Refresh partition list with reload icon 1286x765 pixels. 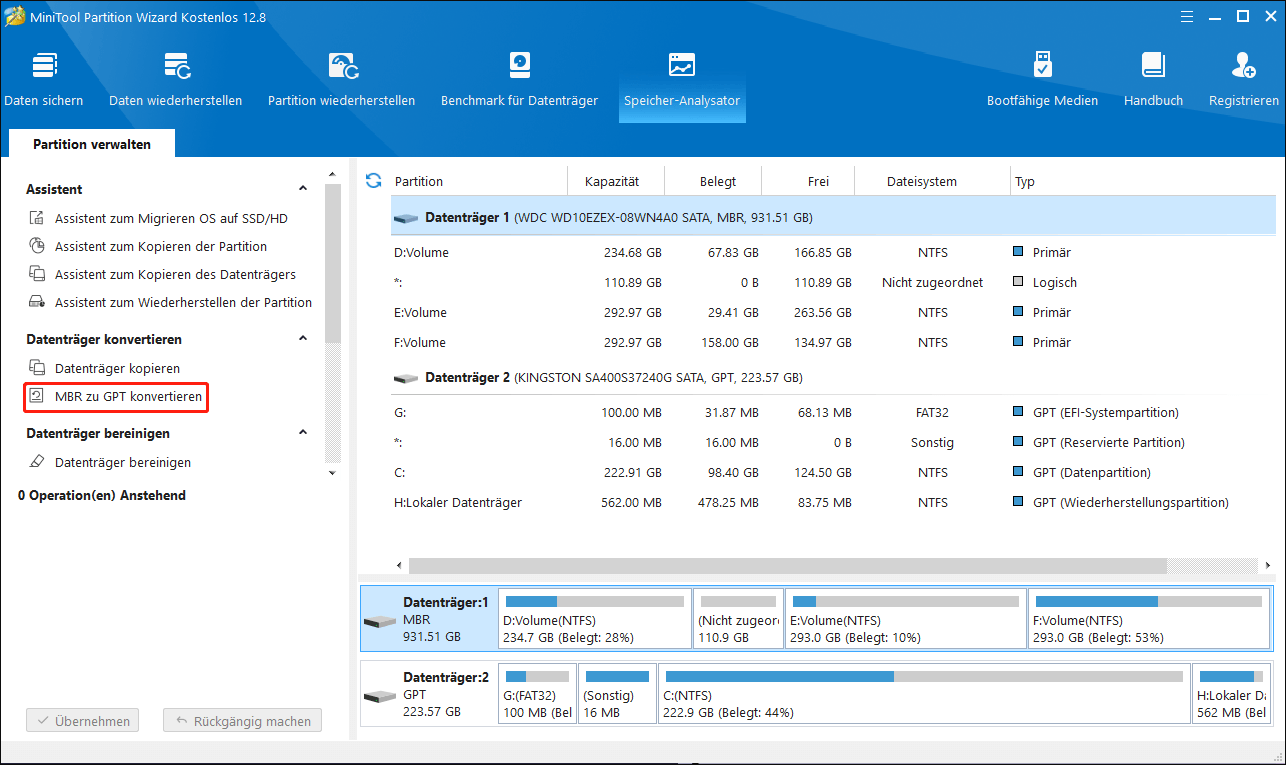click(x=373, y=180)
